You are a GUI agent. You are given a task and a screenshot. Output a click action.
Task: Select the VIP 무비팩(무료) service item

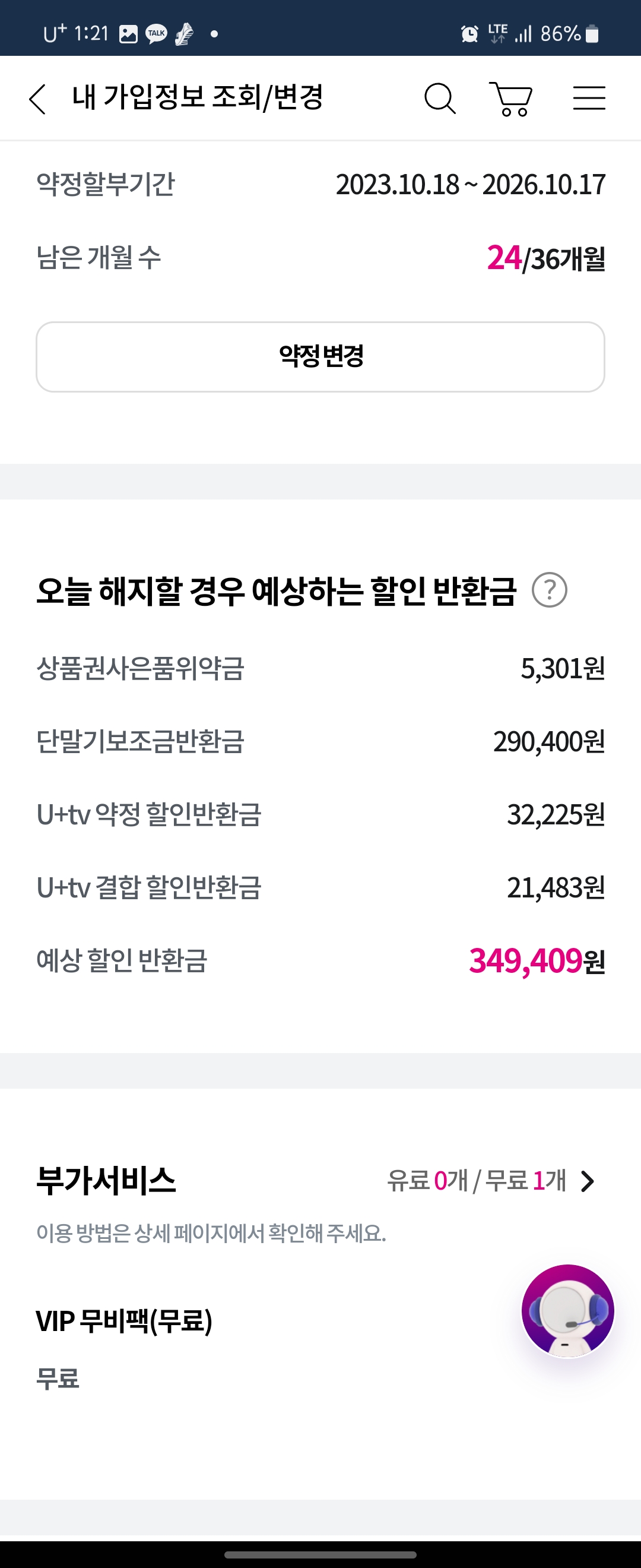click(x=124, y=1322)
